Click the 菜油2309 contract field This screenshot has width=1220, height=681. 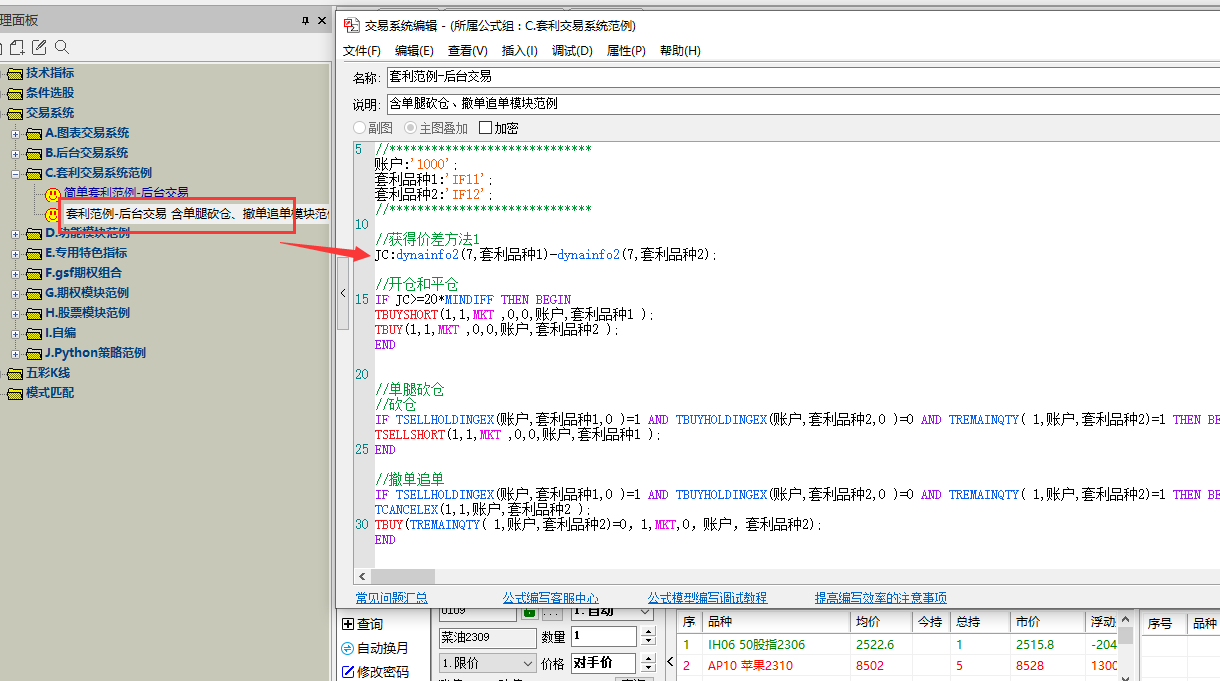(488, 637)
